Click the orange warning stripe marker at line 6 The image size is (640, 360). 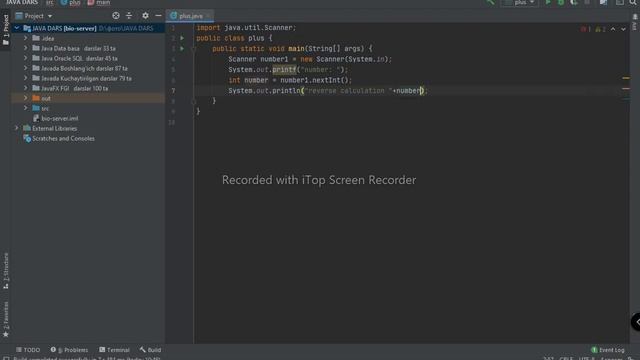(x=626, y=78)
